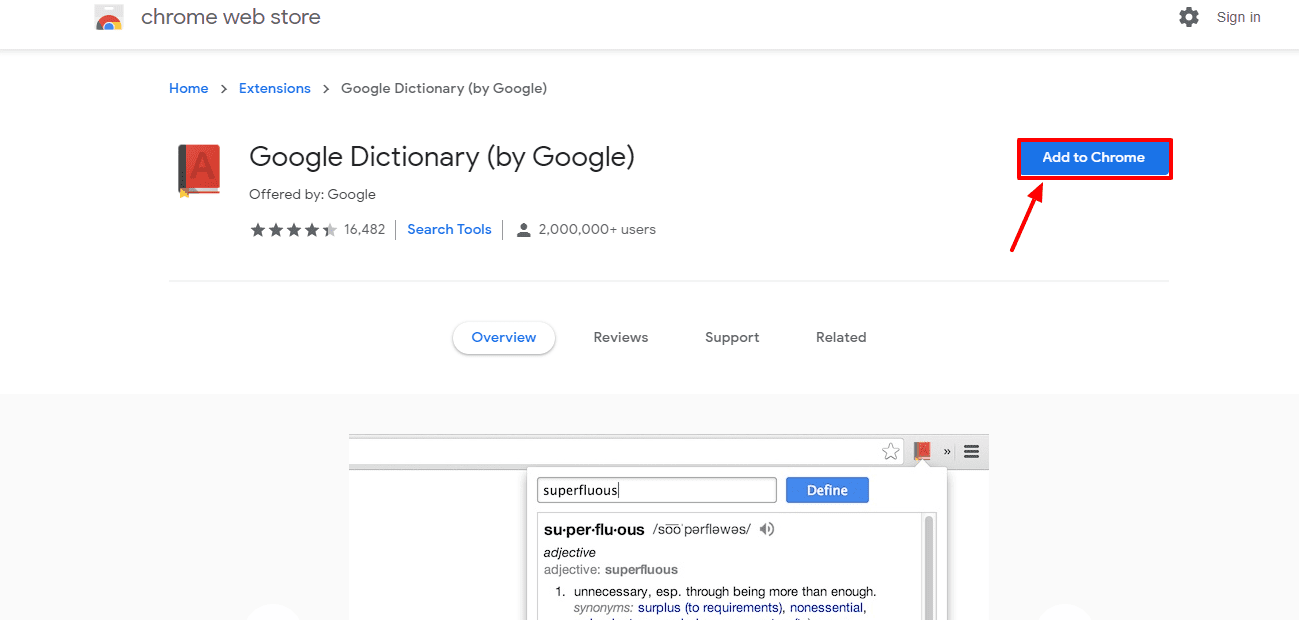
Task: Click Add to Chrome button
Action: click(x=1094, y=158)
